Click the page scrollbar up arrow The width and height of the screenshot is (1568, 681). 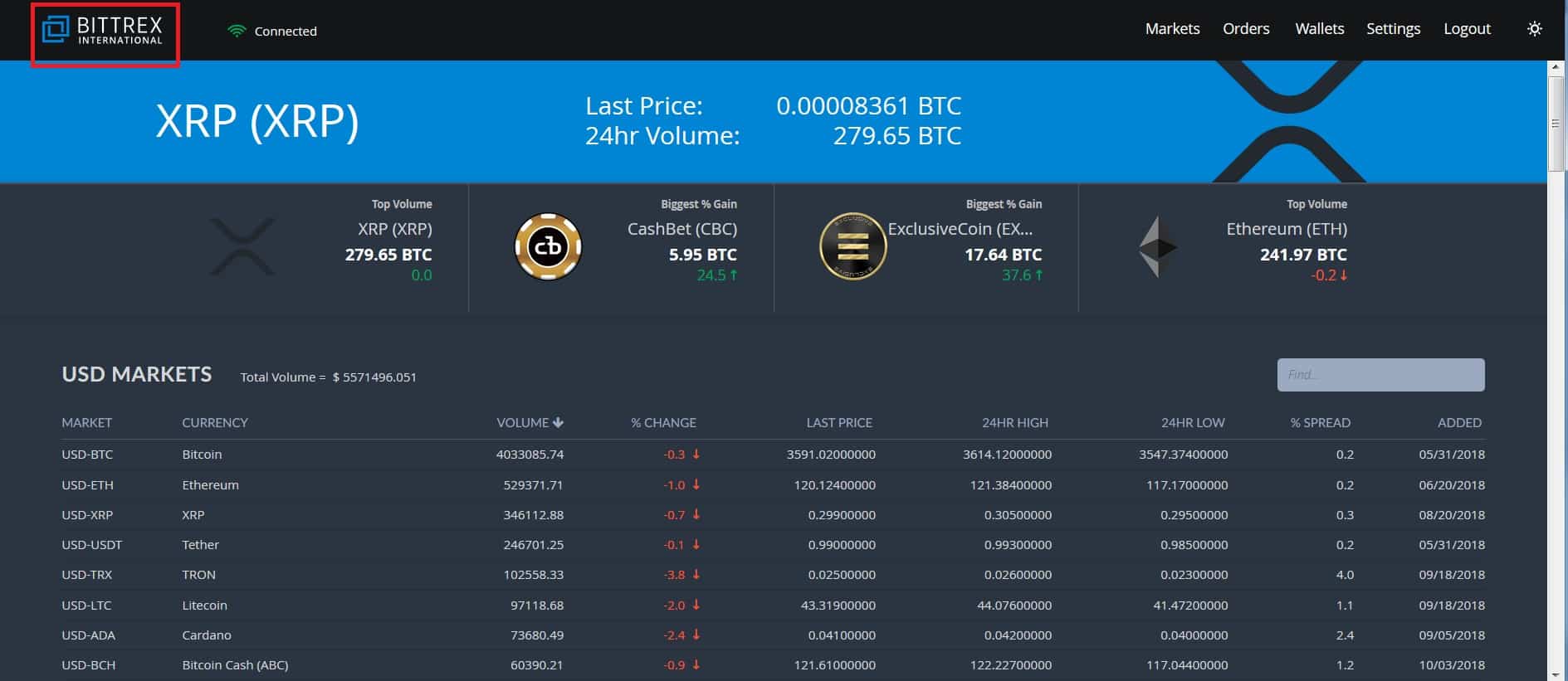coord(1556,69)
